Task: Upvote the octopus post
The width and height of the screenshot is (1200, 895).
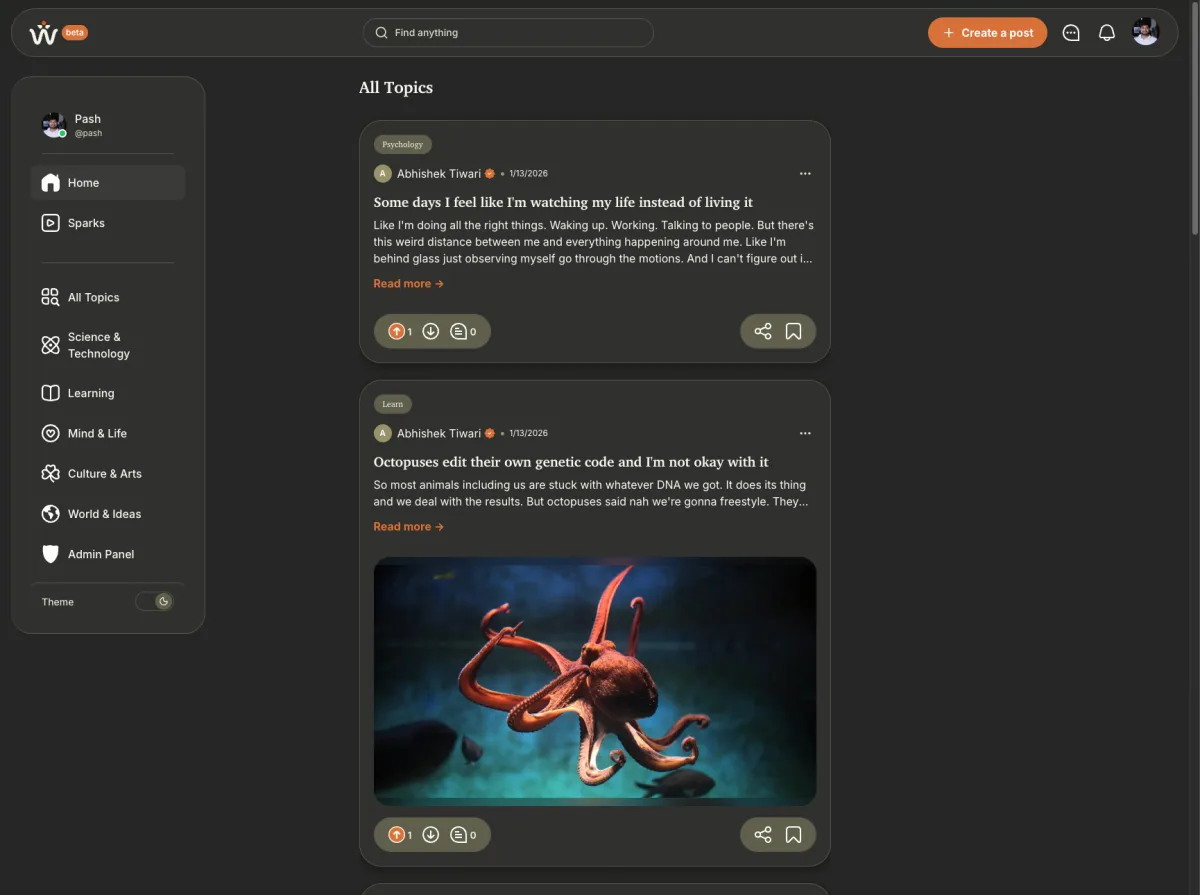Action: [396, 834]
